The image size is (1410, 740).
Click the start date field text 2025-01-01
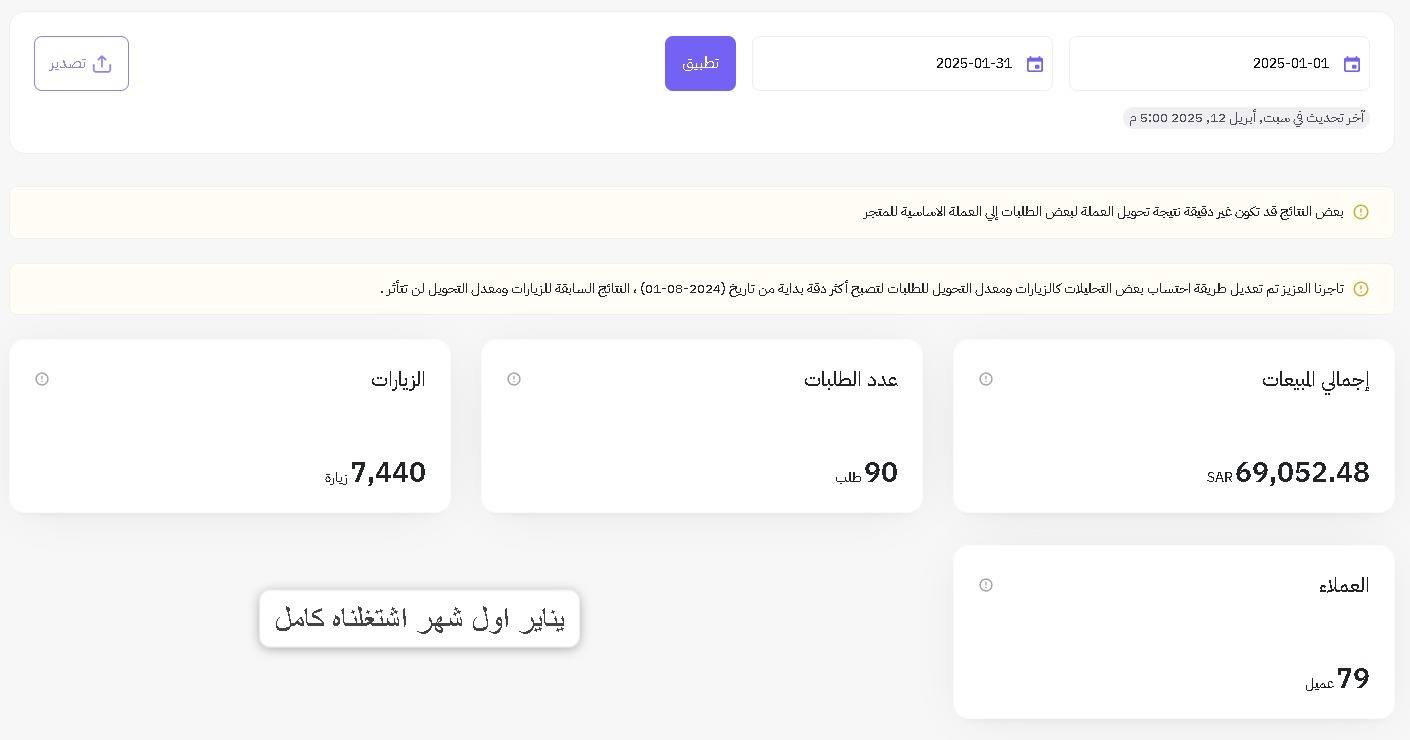pos(1290,64)
